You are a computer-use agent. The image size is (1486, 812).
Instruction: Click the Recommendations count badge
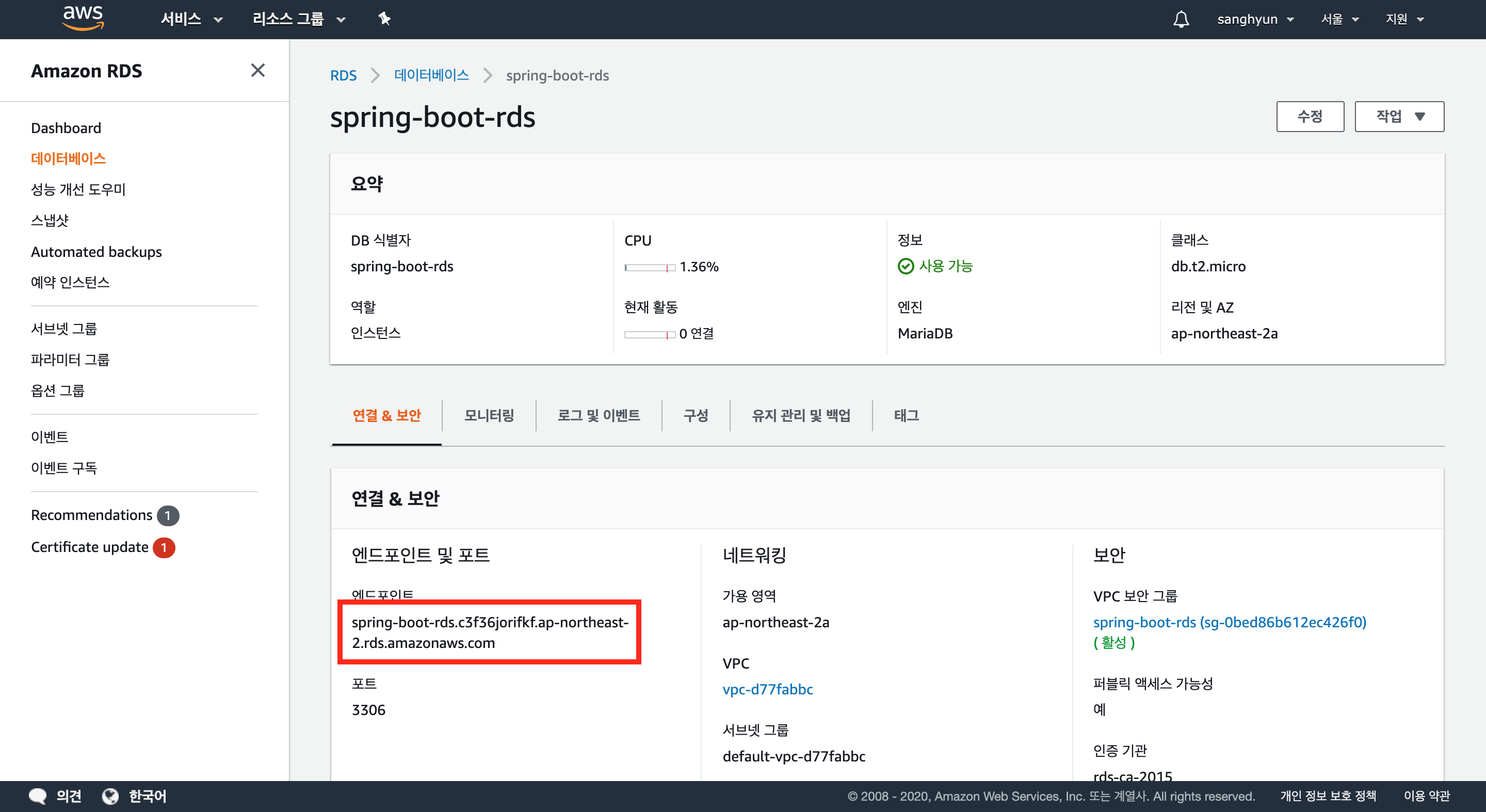click(x=168, y=515)
